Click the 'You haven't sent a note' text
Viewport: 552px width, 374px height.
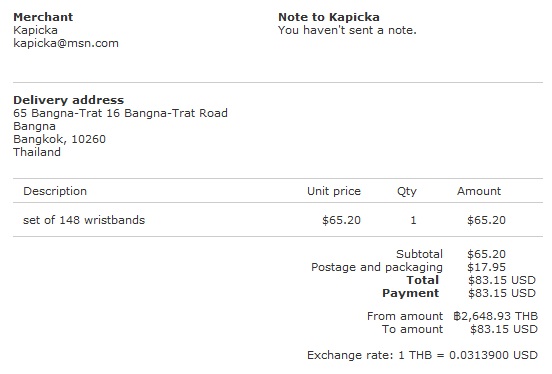[347, 30]
